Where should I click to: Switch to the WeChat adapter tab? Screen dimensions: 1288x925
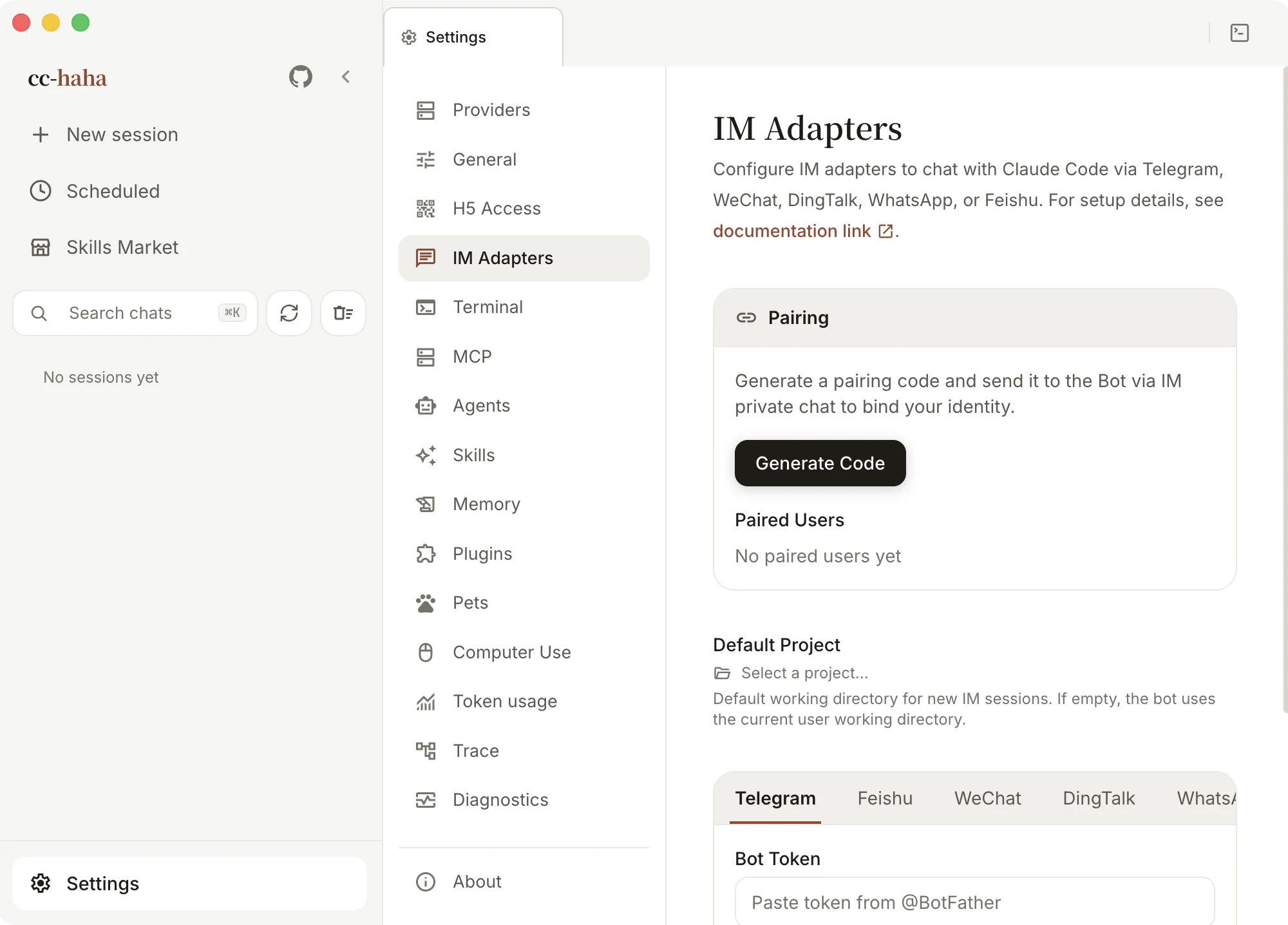point(987,799)
